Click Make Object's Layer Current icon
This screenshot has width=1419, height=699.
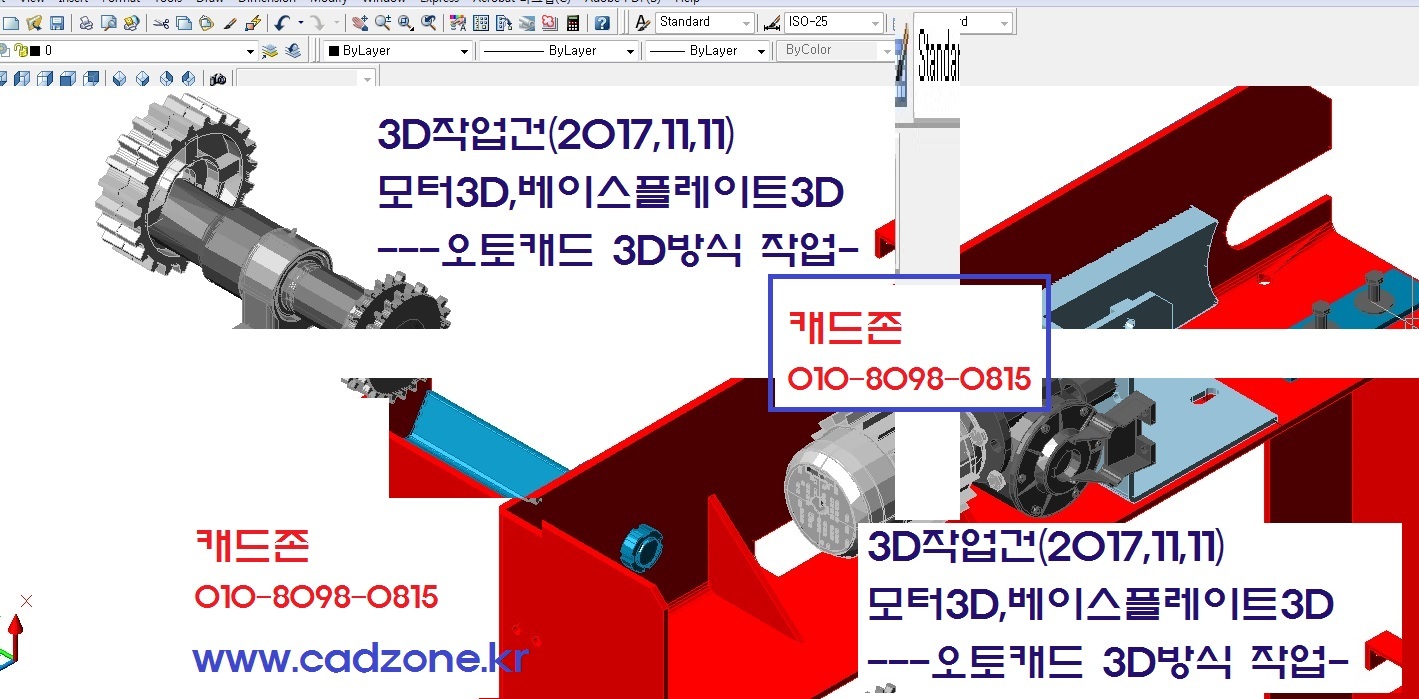coord(269,51)
